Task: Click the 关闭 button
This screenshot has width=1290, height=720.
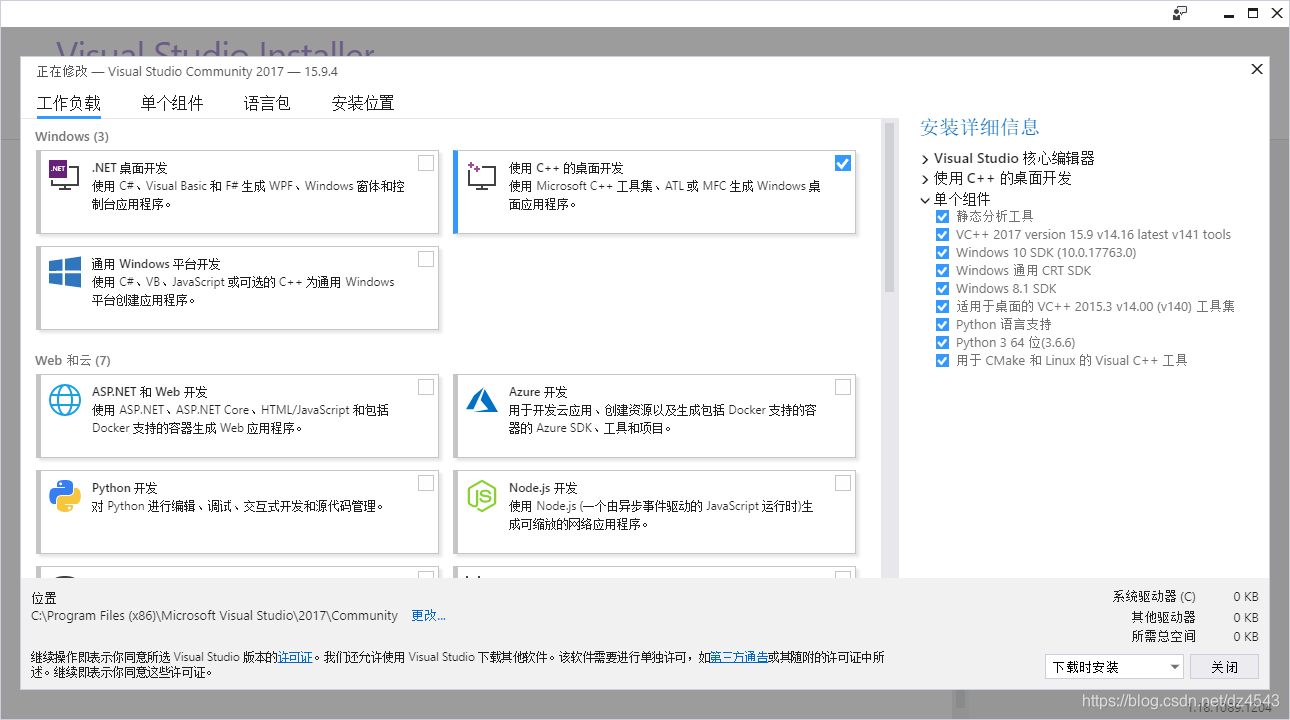Action: point(1225,667)
